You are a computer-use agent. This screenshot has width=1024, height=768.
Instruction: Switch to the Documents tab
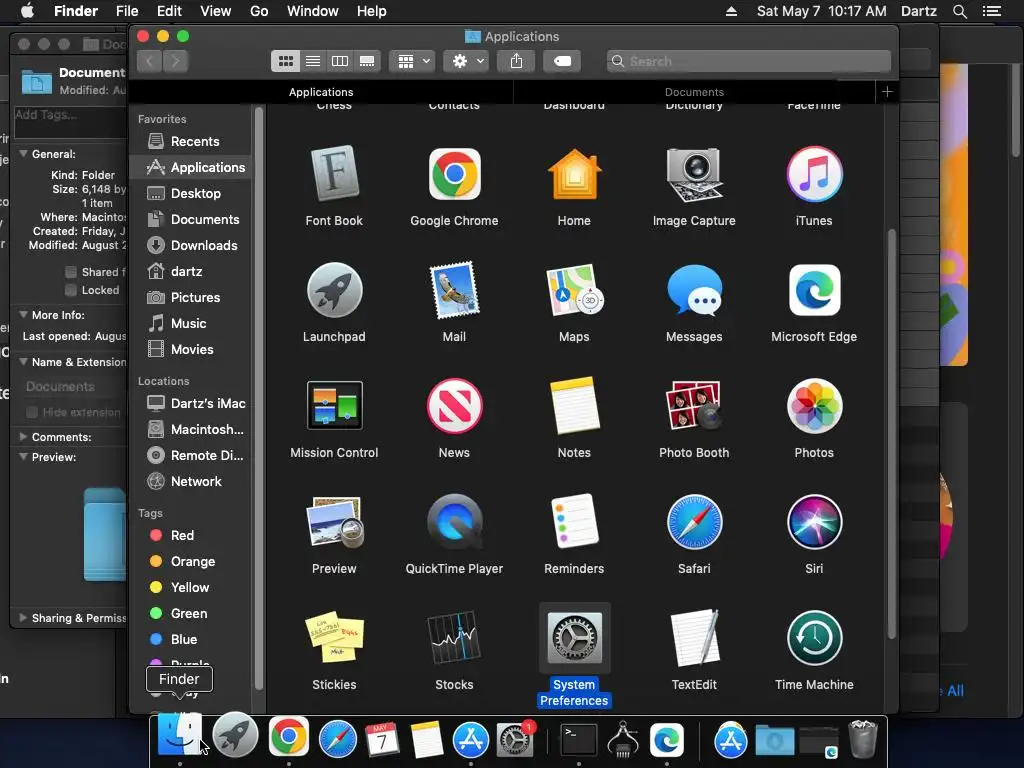(x=694, y=92)
